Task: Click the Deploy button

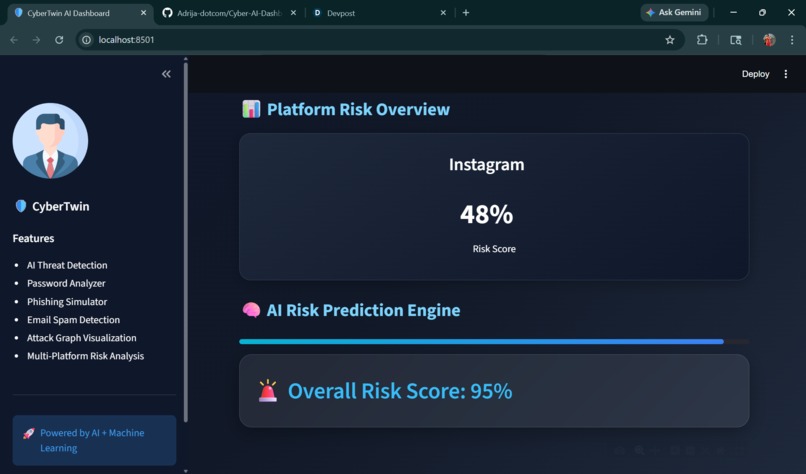Action: [x=755, y=74]
